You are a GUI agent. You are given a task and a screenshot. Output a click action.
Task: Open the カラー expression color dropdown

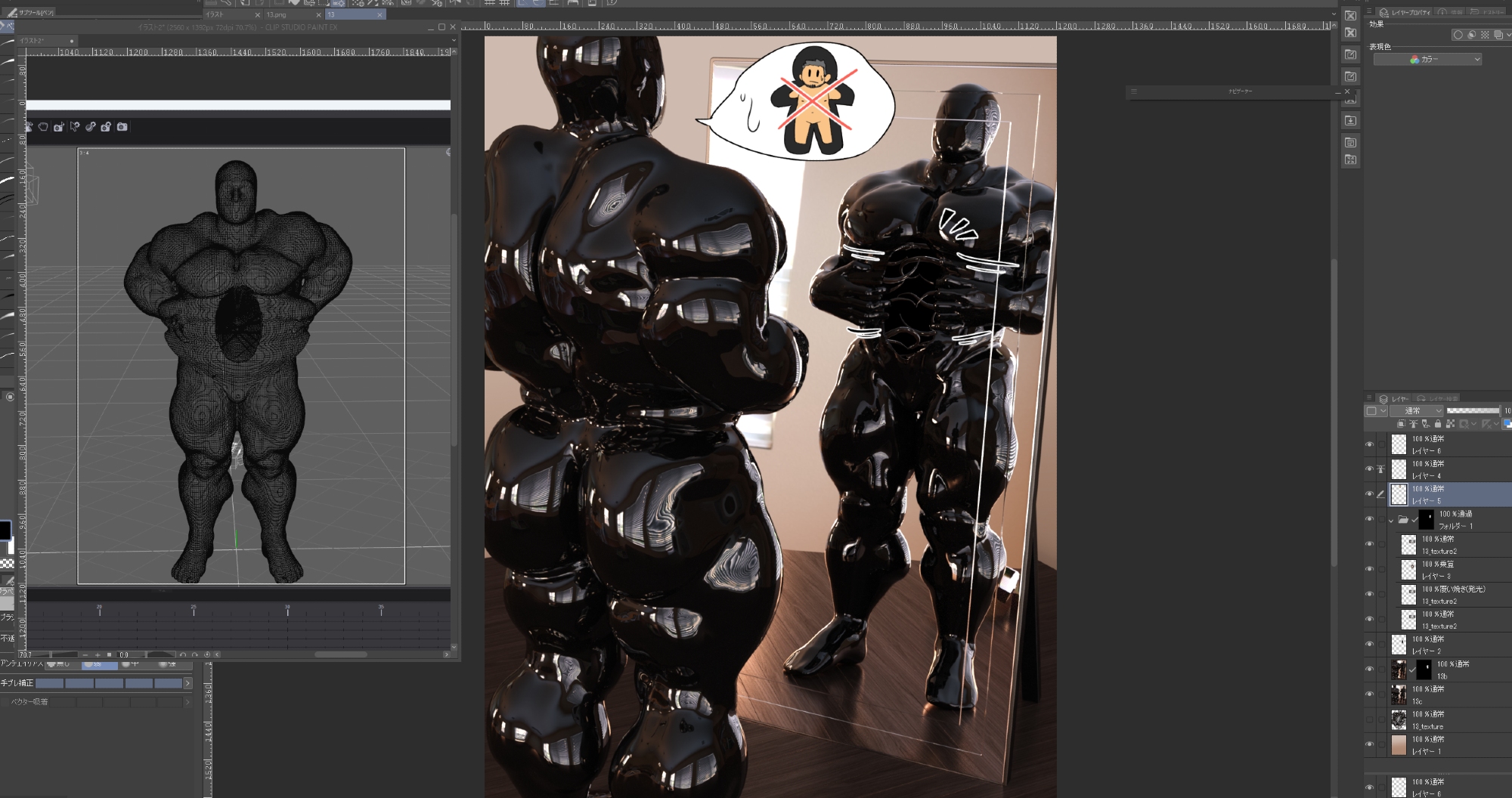[1427, 59]
